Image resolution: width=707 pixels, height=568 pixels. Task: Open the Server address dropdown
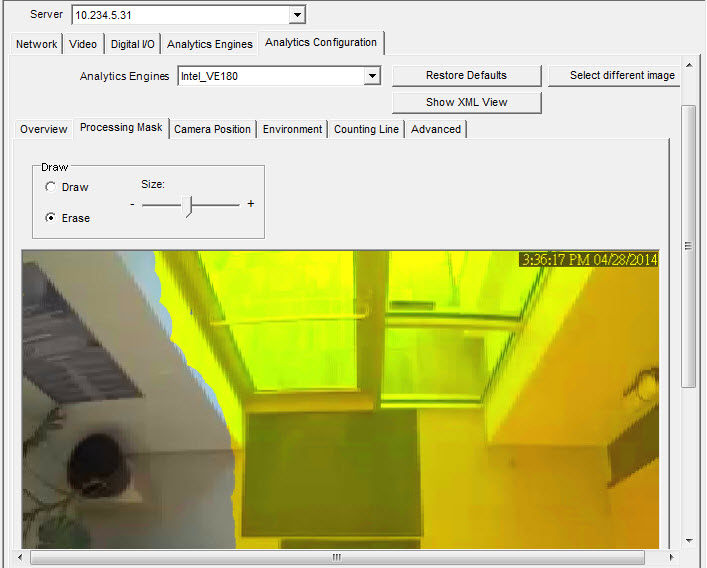pyautogui.click(x=296, y=15)
